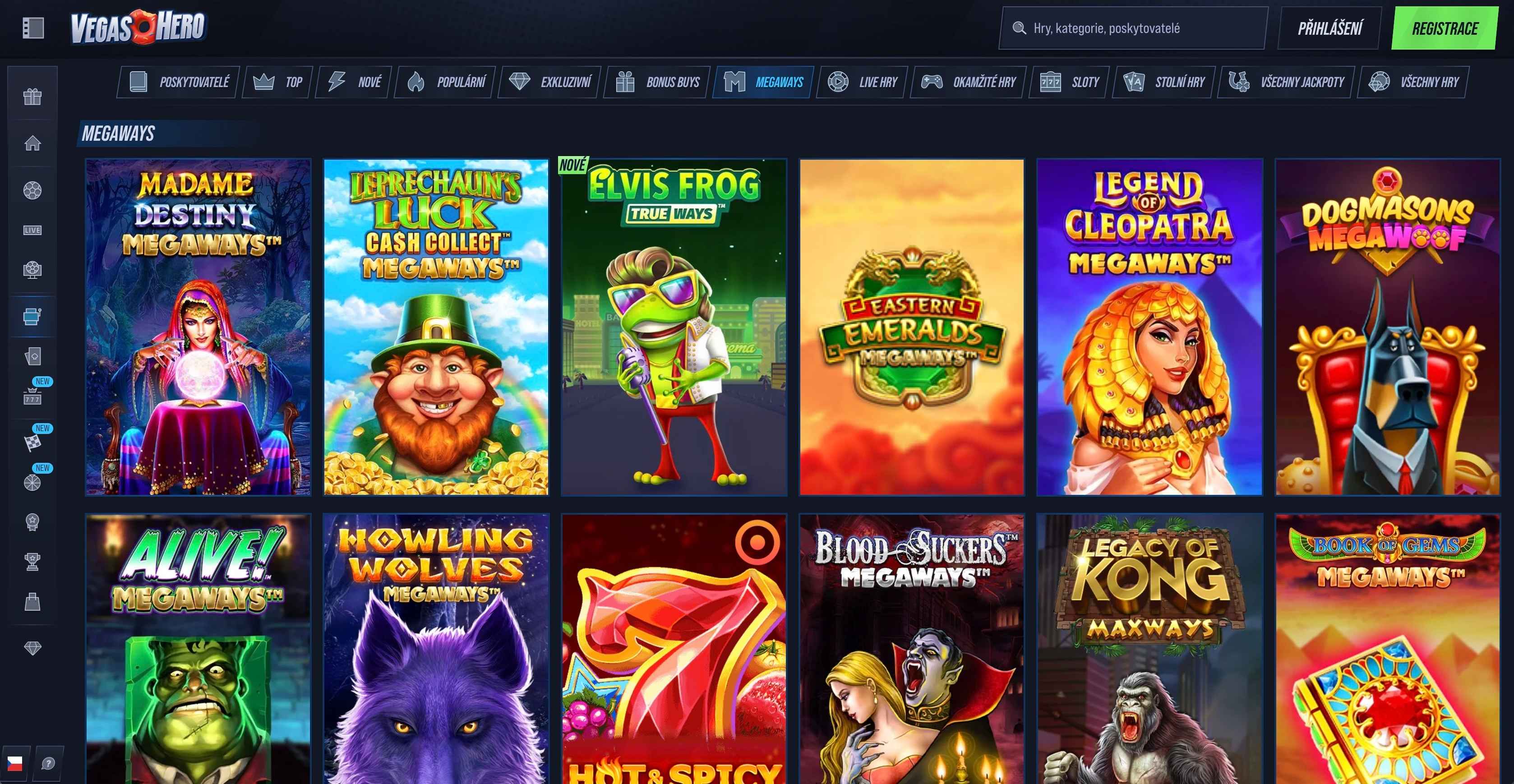1514x784 pixels.
Task: Open the Stolní Hry tab
Action: click(x=1164, y=82)
